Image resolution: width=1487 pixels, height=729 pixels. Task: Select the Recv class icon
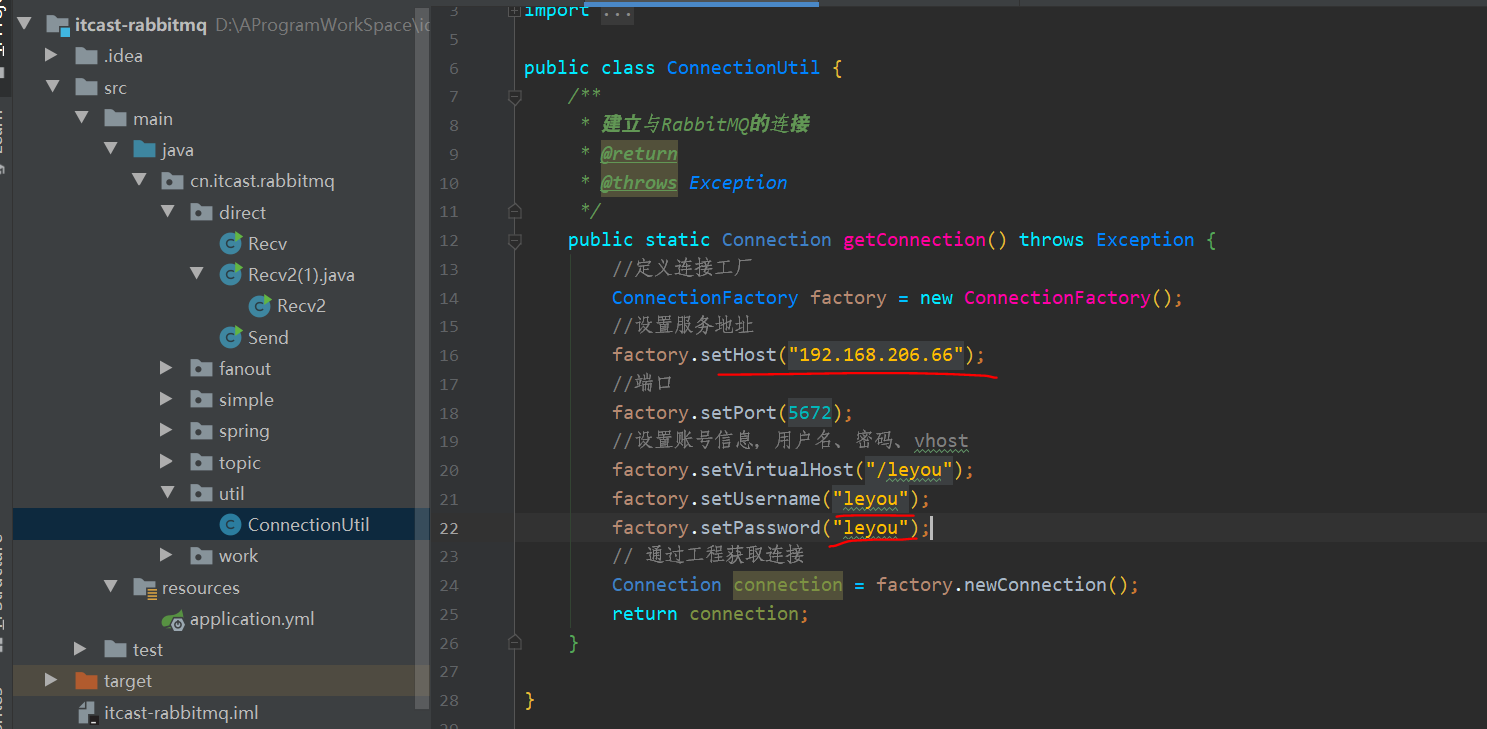click(x=232, y=243)
